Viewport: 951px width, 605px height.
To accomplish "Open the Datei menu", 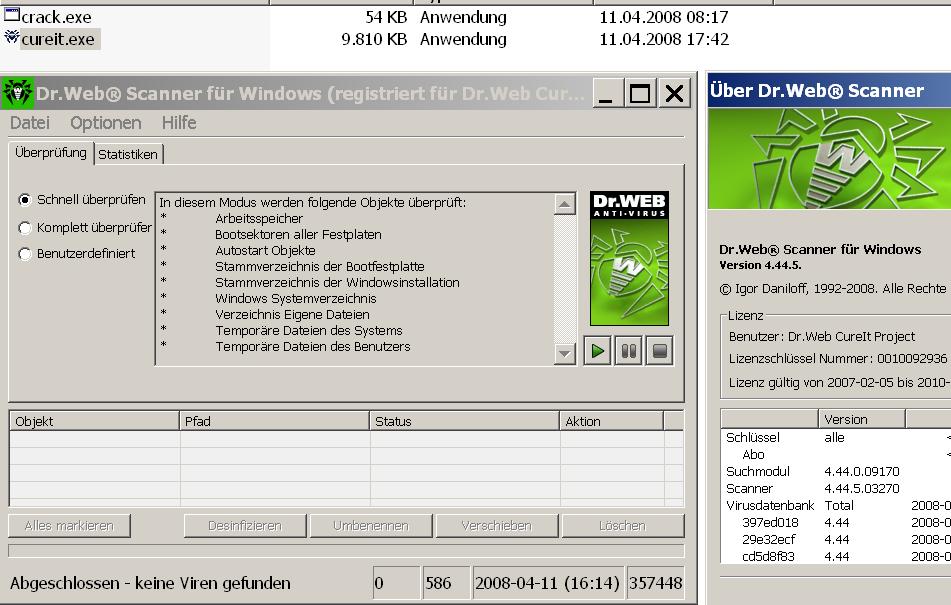I will pyautogui.click(x=30, y=123).
